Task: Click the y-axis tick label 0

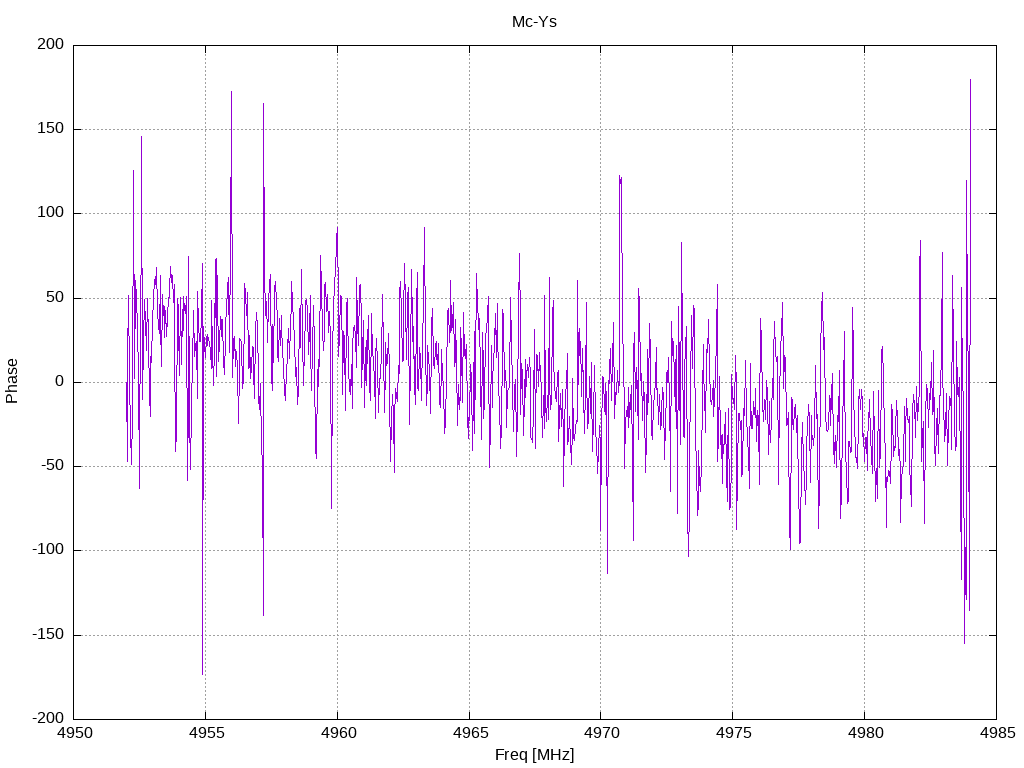Action: tap(60, 382)
